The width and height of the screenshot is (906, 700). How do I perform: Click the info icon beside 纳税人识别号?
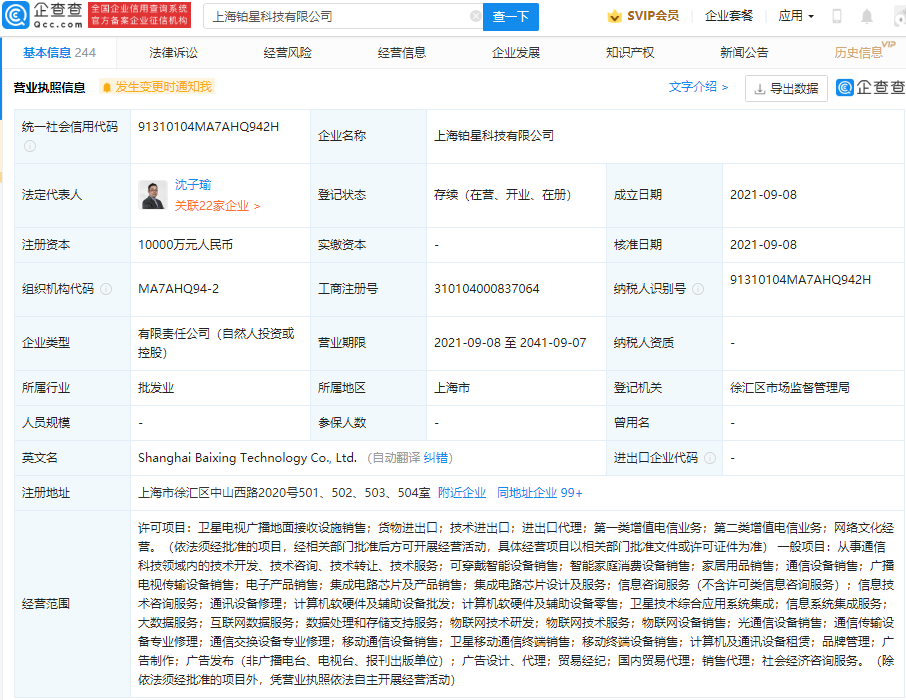pos(698,289)
